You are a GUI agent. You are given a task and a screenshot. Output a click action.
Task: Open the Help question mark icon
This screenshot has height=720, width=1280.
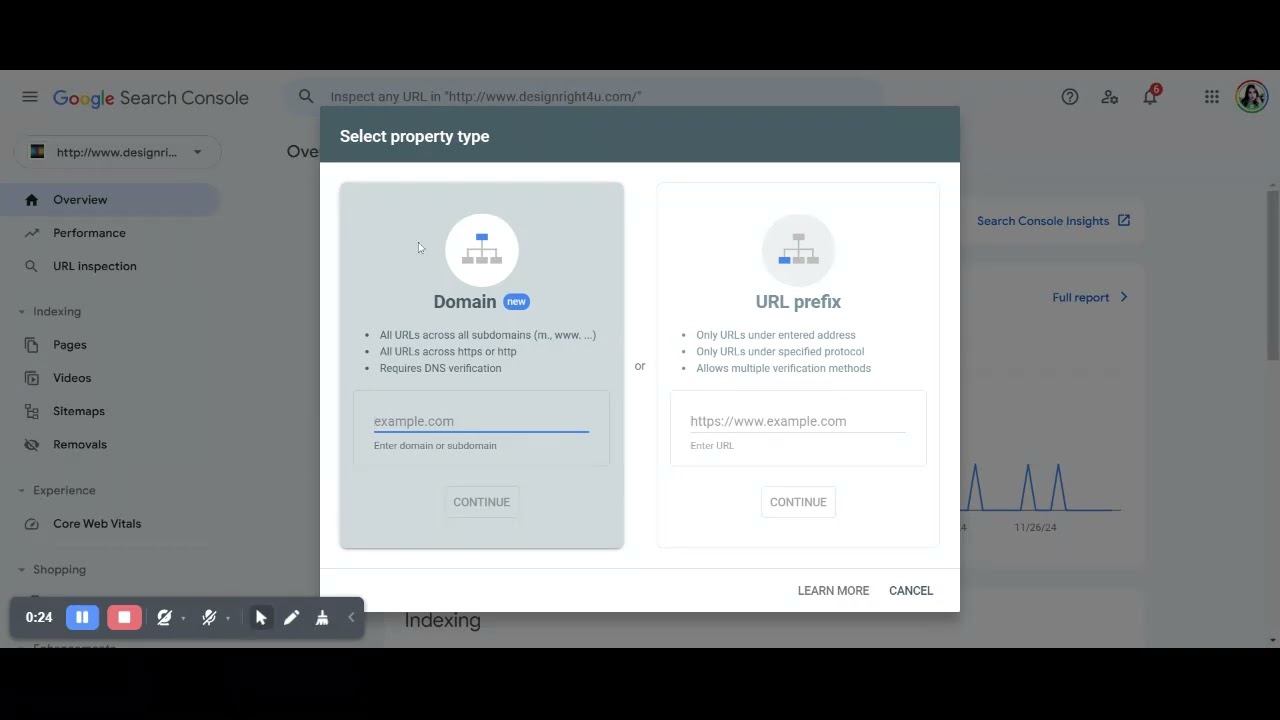pyautogui.click(x=1070, y=97)
